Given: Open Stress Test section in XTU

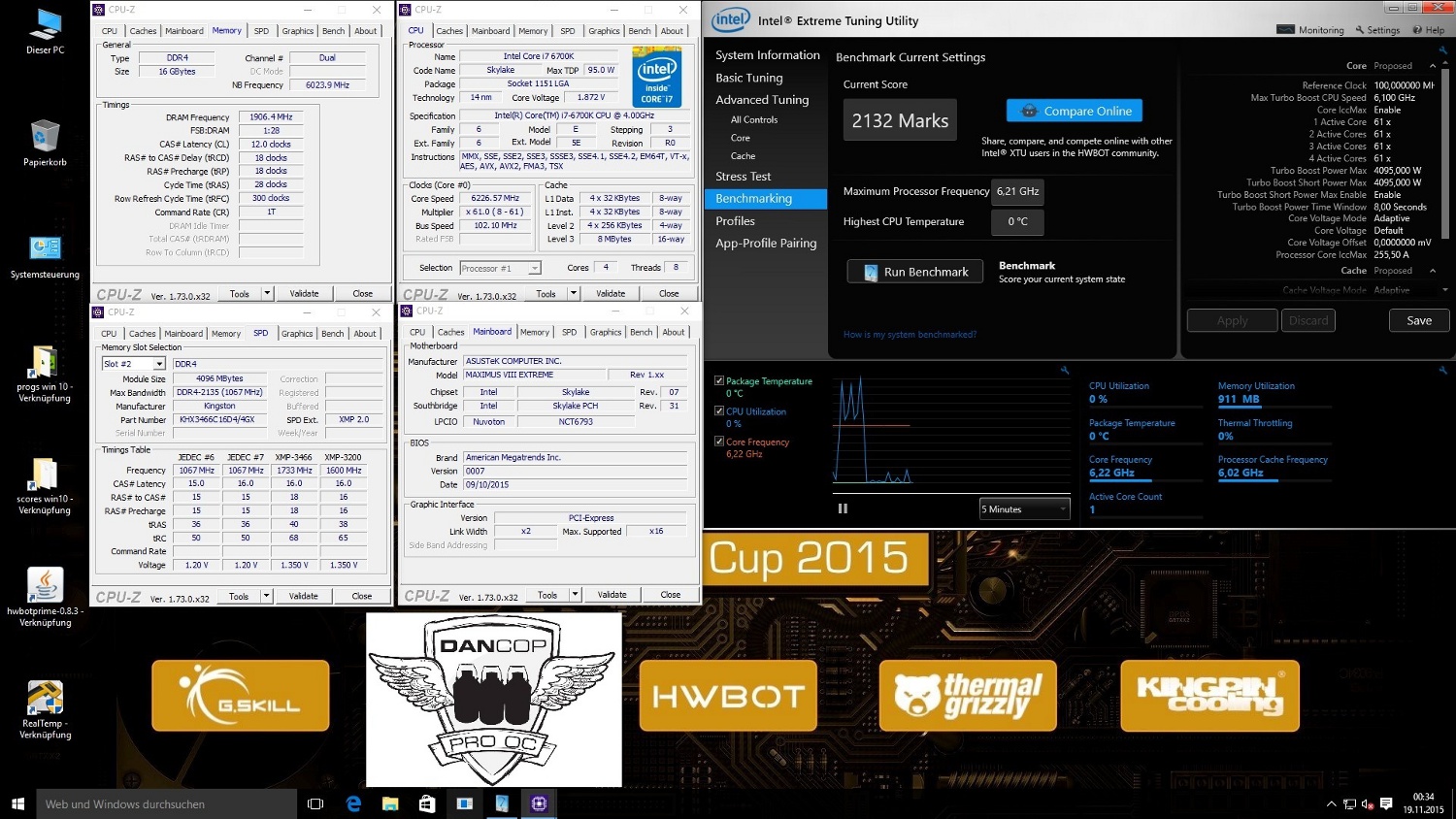Looking at the screenshot, I should point(743,177).
